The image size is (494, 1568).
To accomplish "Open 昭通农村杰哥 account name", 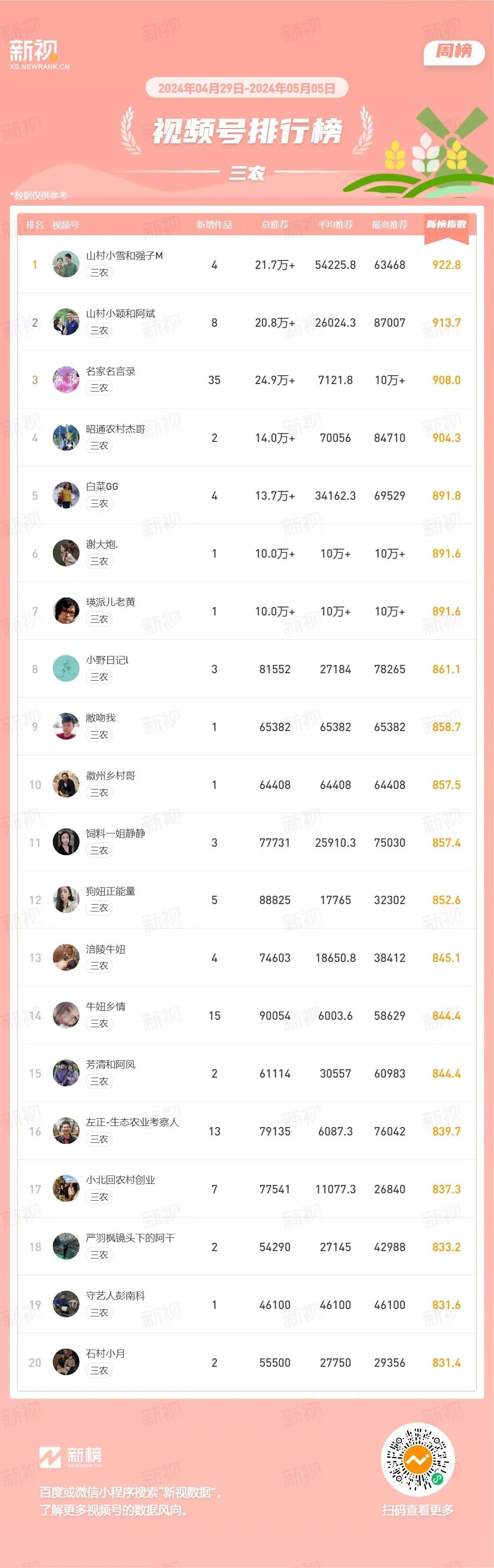I will coord(116,429).
